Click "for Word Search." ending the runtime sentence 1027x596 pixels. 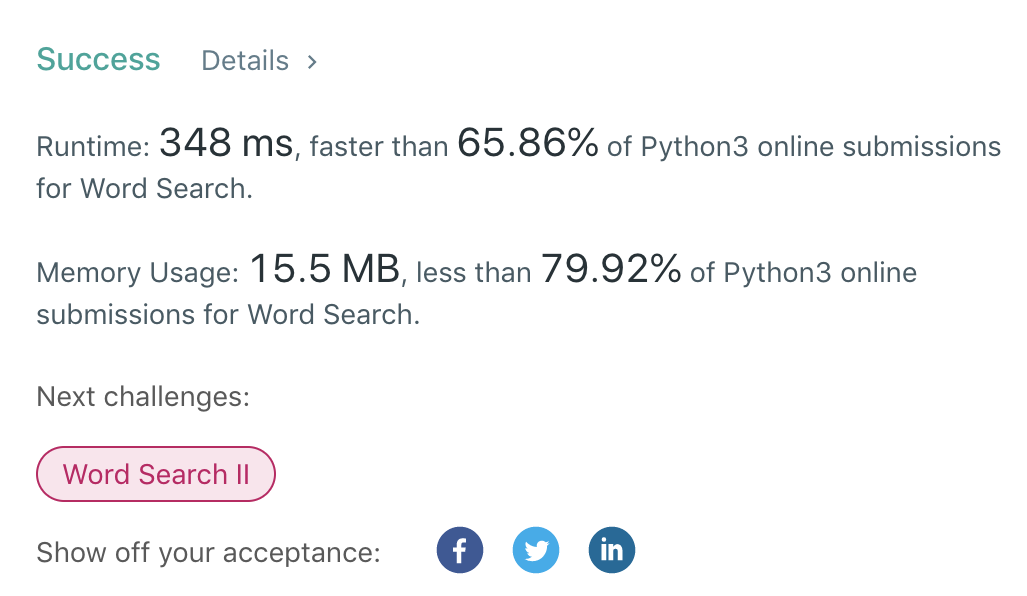pos(144,189)
